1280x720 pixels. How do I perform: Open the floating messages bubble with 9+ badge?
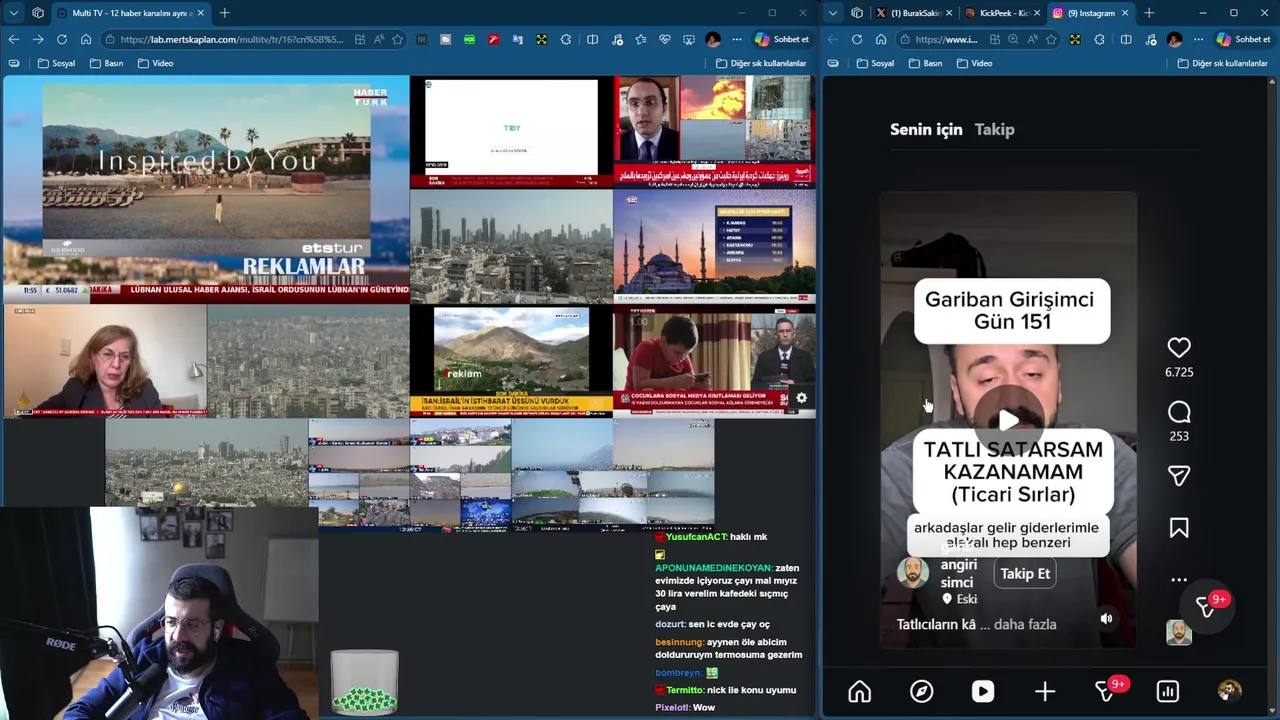[1209, 606]
